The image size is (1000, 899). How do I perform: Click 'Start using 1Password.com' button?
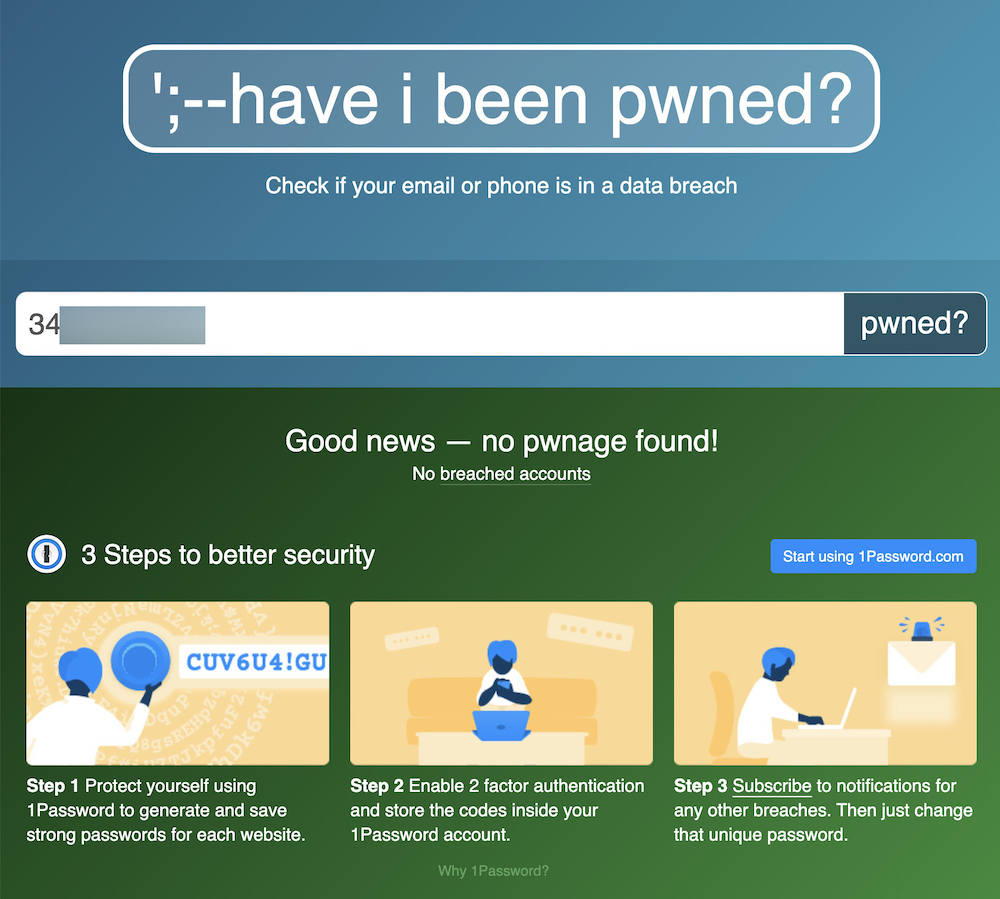tap(873, 556)
